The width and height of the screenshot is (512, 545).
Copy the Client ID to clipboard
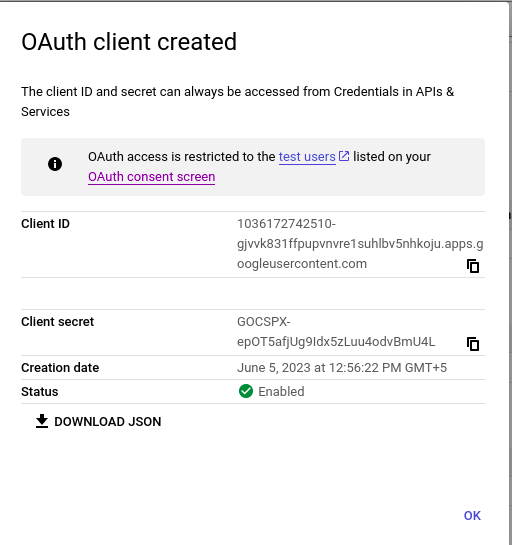tap(473, 266)
